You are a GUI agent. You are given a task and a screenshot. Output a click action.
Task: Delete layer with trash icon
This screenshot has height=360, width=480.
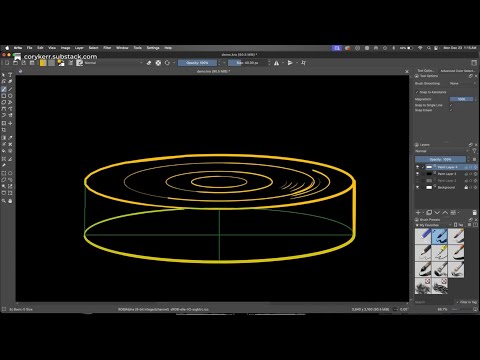[475, 212]
